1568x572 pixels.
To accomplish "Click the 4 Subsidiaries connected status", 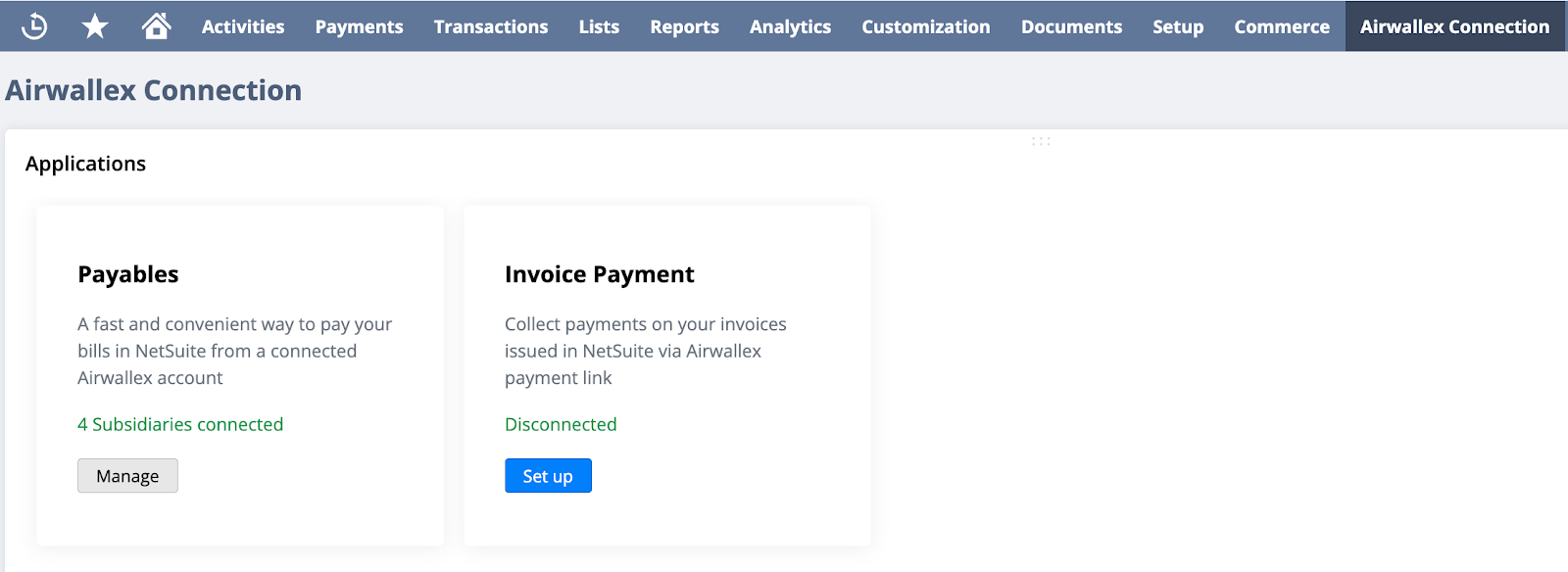I will click(x=180, y=424).
